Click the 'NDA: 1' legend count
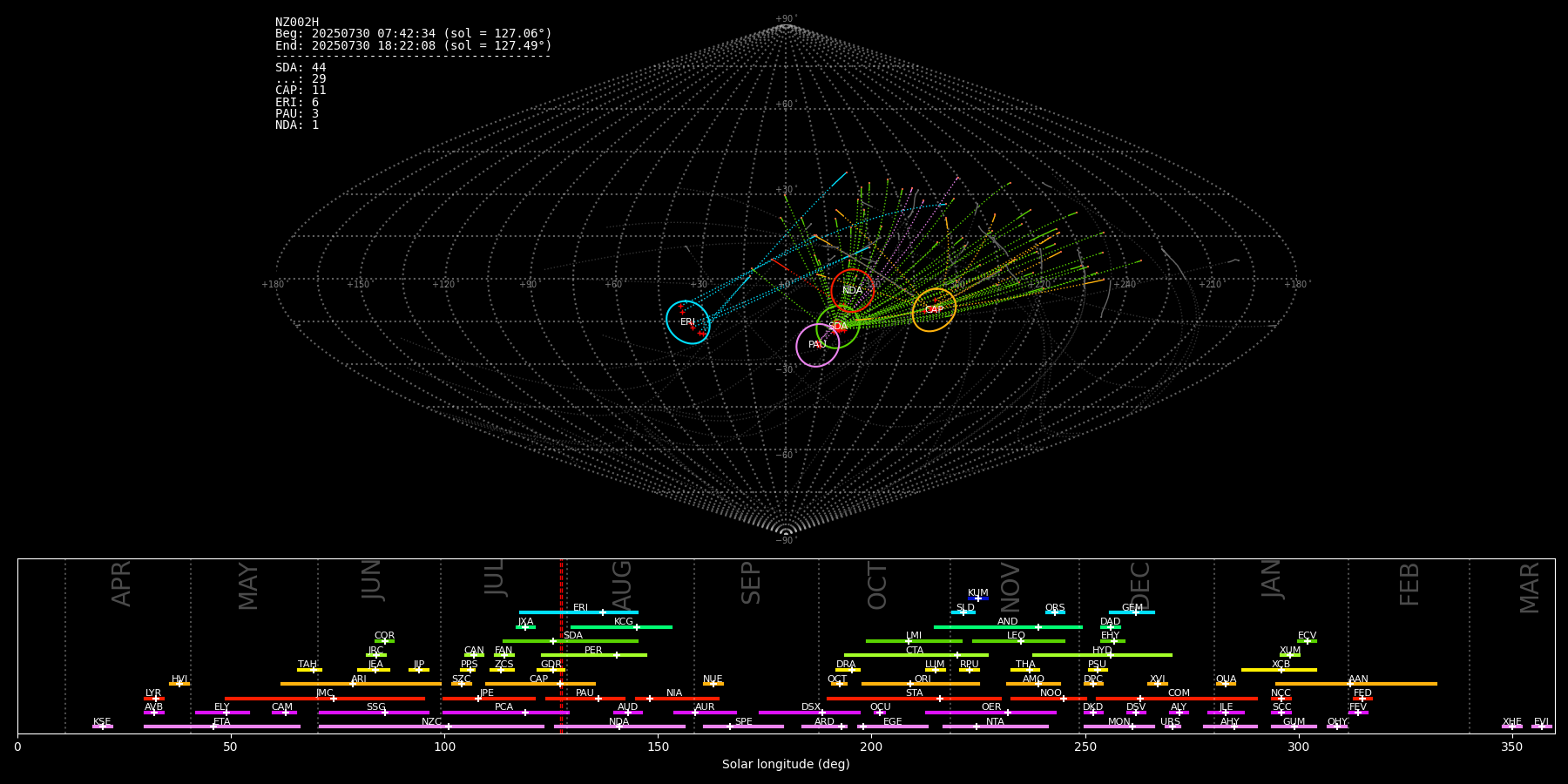The width and height of the screenshot is (1568, 784). click(297, 125)
